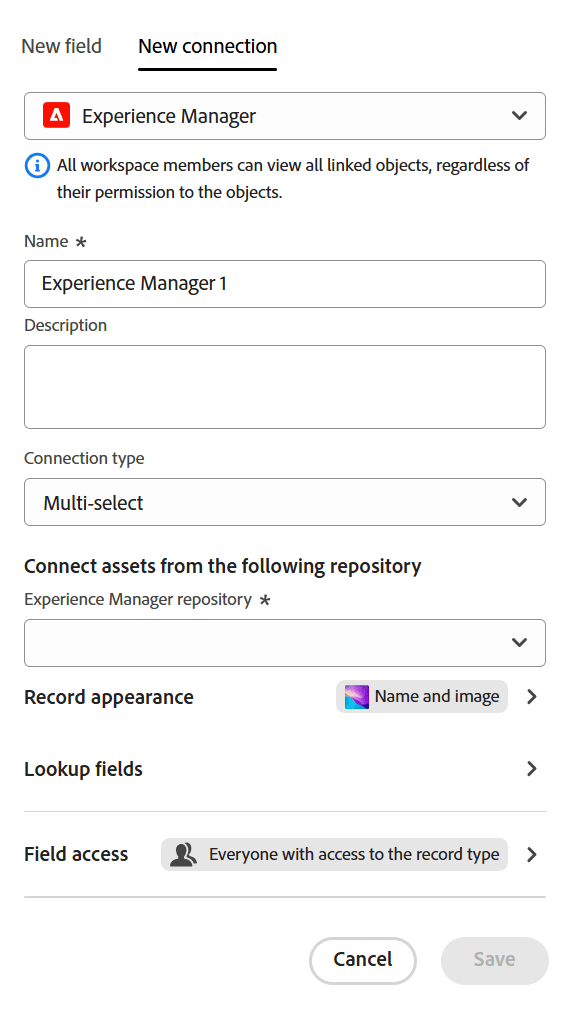Click the workspace members info message text
568x1020 pixels.
point(293,179)
